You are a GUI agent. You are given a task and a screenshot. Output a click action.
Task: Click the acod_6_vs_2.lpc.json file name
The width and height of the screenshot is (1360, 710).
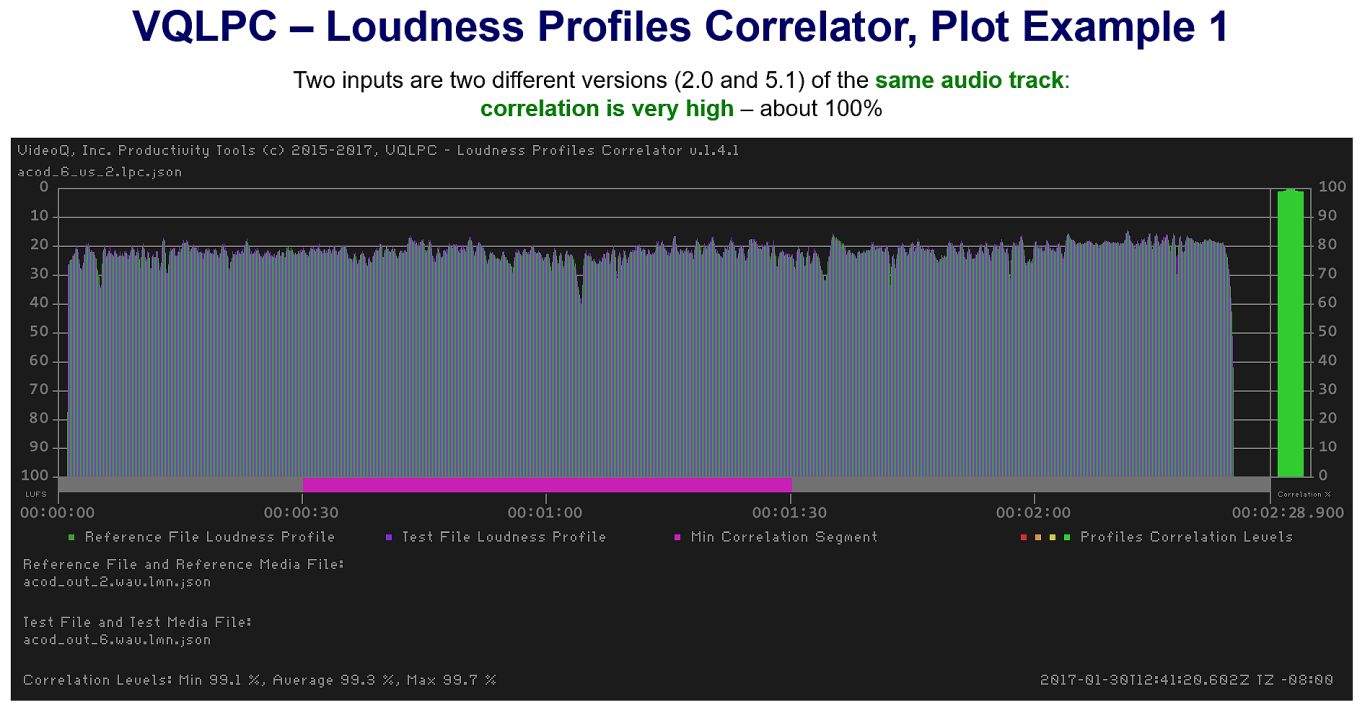[100, 172]
